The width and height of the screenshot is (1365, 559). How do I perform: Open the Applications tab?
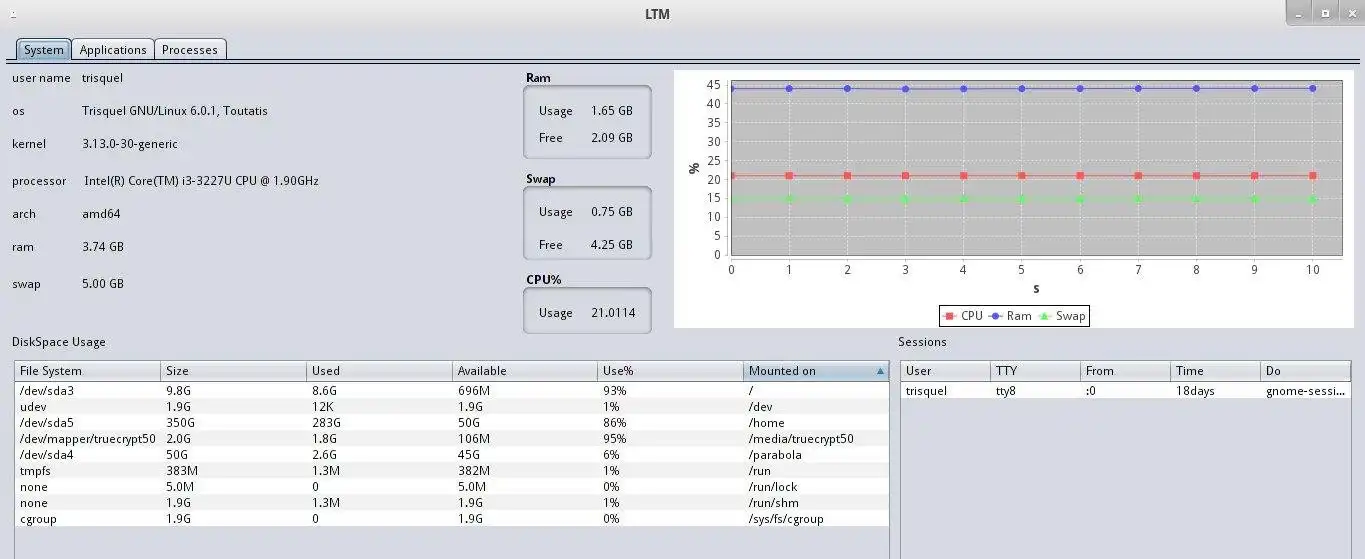pyautogui.click(x=113, y=50)
